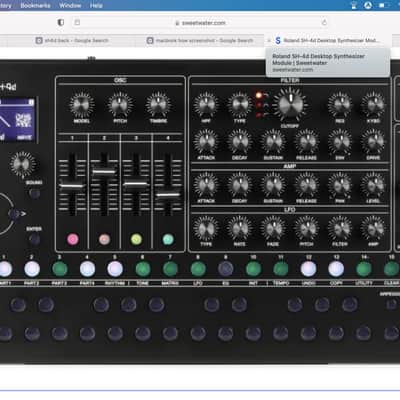Click the PART4 step button

pos(87,269)
